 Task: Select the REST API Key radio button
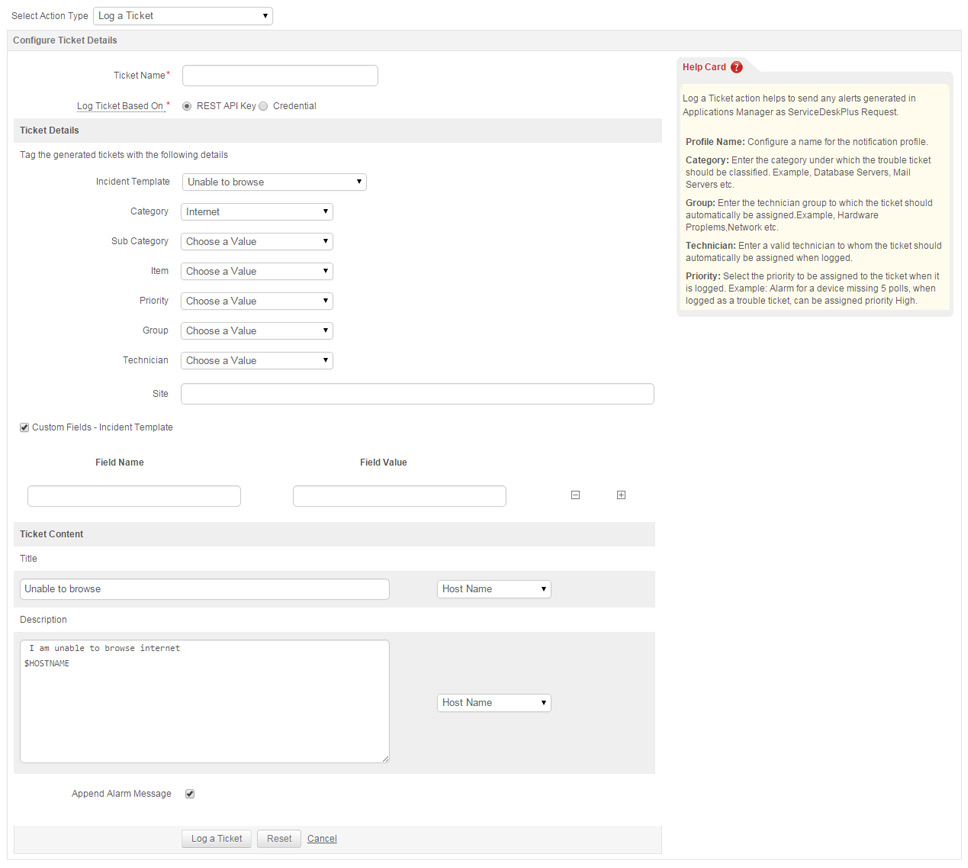pos(187,106)
